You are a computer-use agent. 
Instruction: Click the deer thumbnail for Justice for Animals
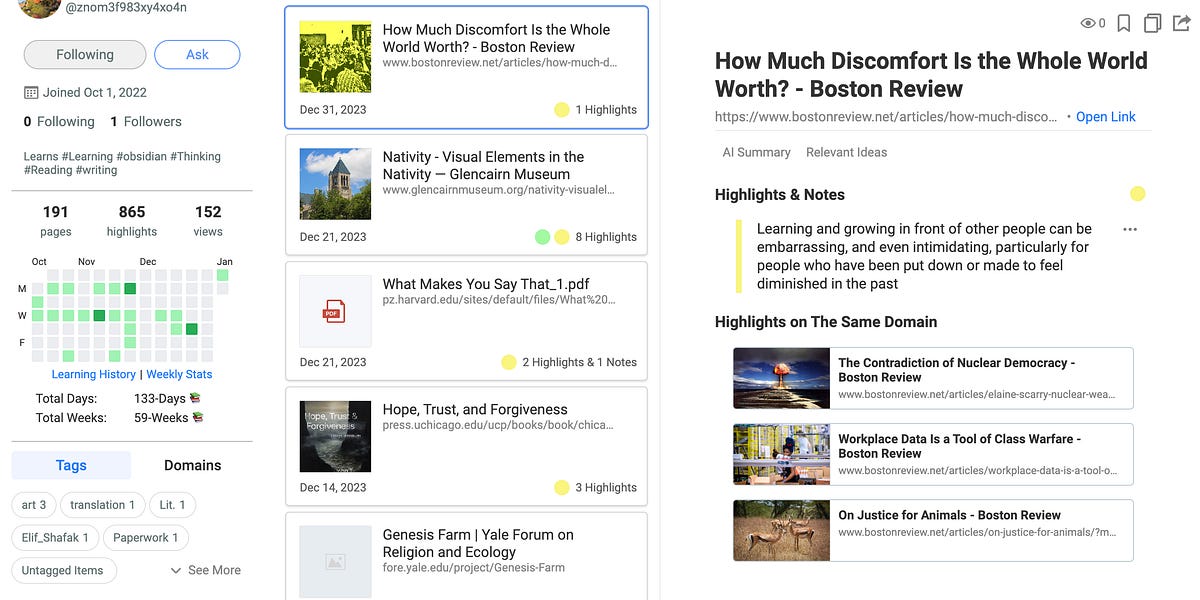click(781, 530)
